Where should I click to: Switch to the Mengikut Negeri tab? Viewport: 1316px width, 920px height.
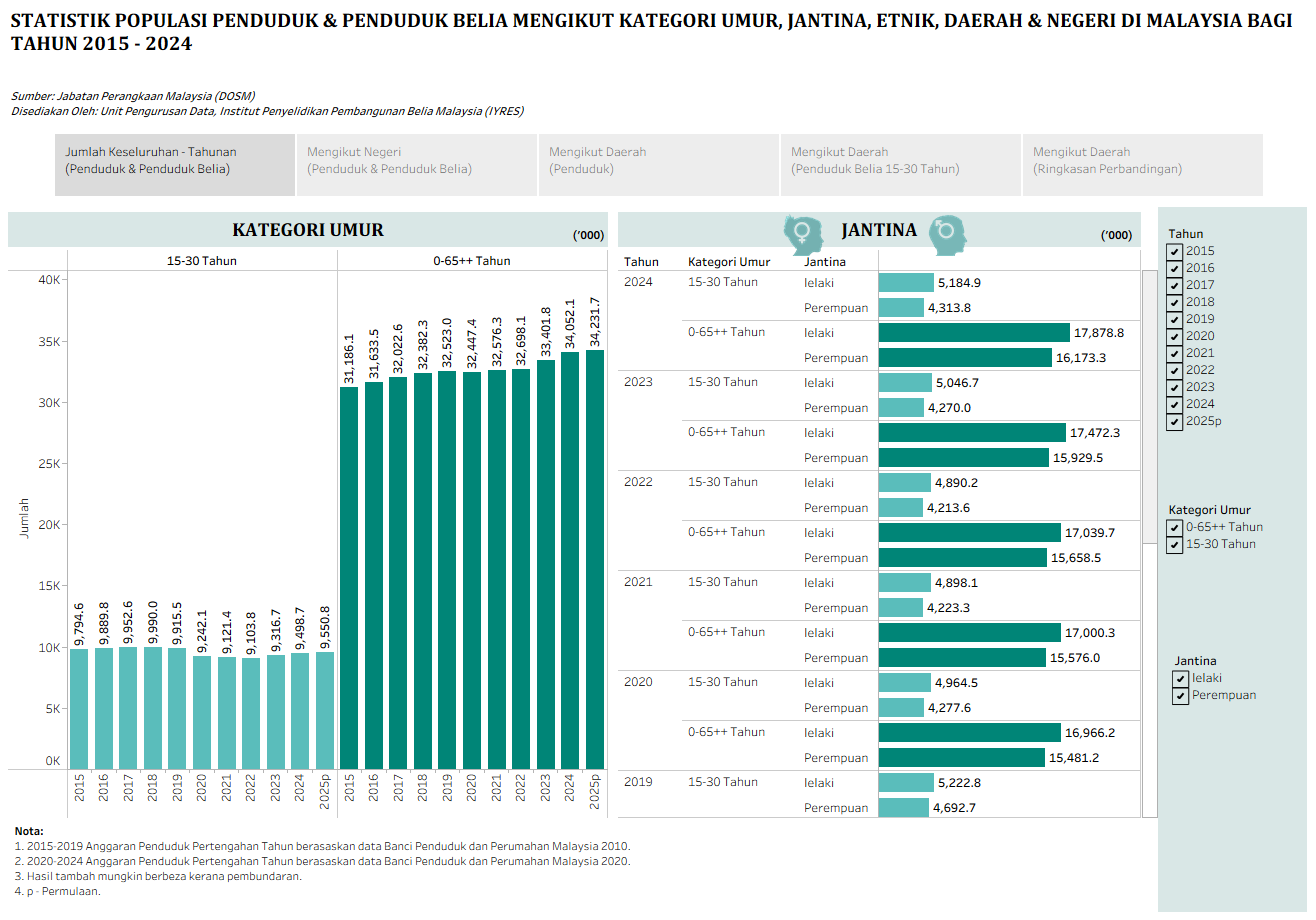[x=417, y=165]
